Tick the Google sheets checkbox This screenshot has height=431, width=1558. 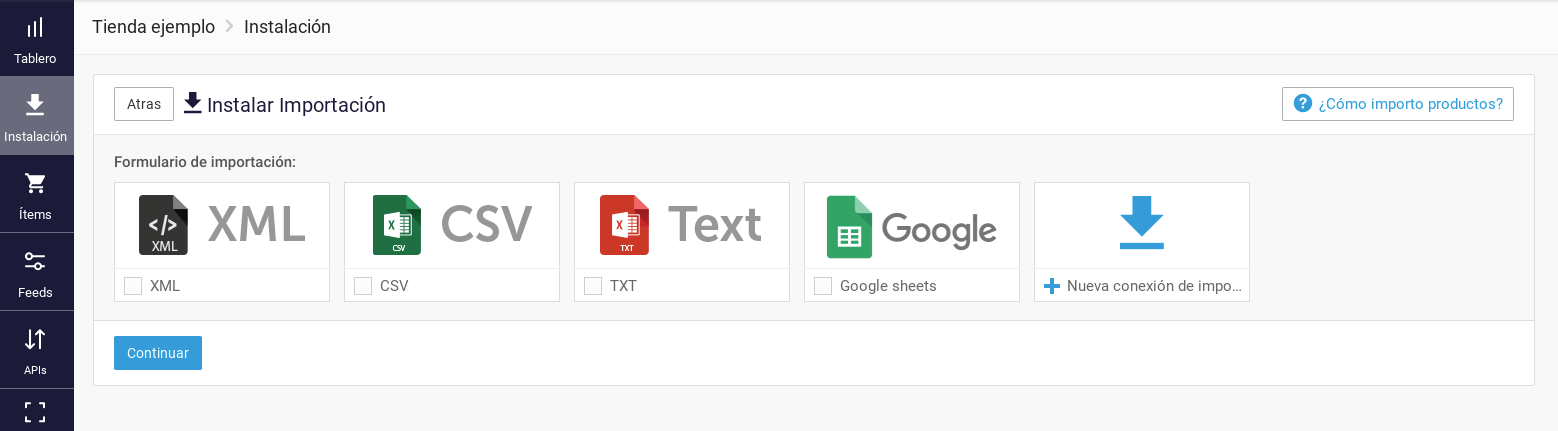pyautogui.click(x=823, y=286)
